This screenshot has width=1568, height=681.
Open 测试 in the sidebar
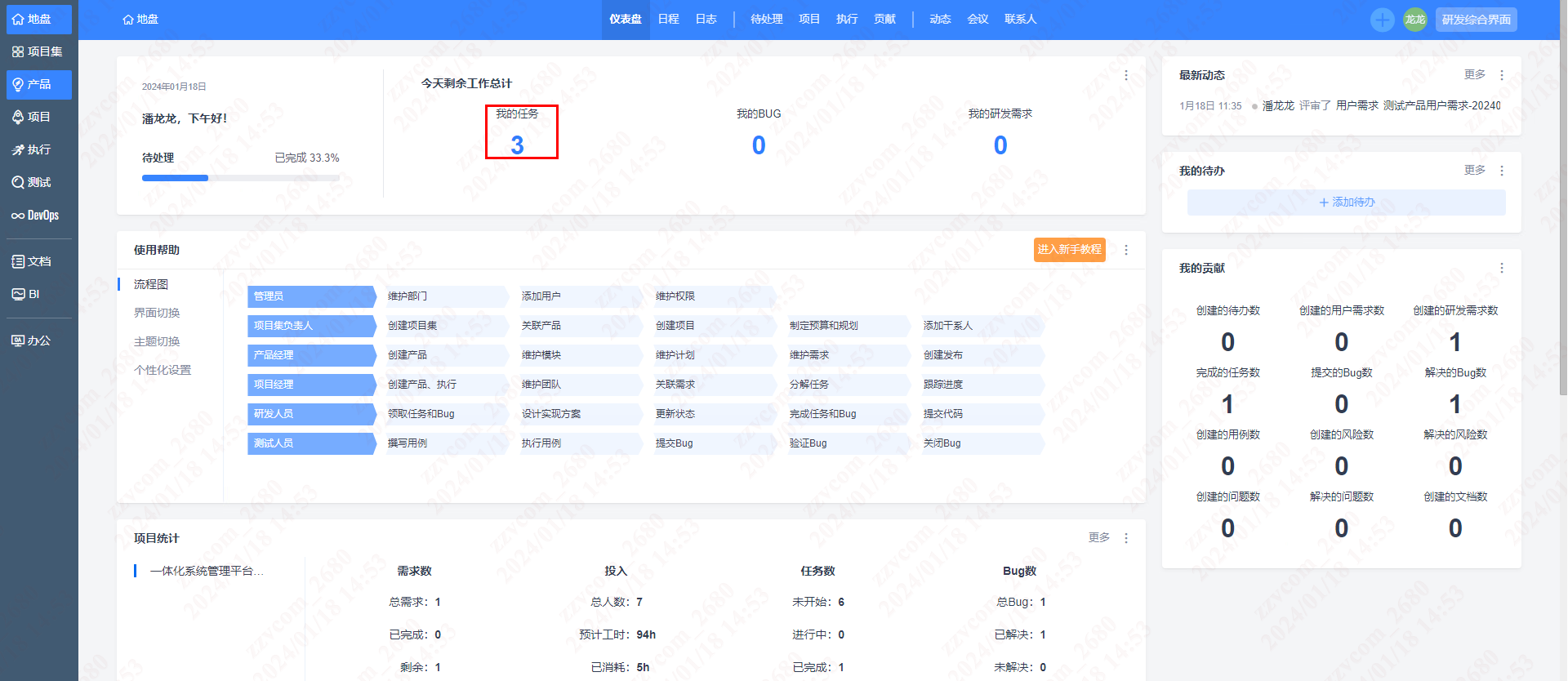pyautogui.click(x=38, y=182)
